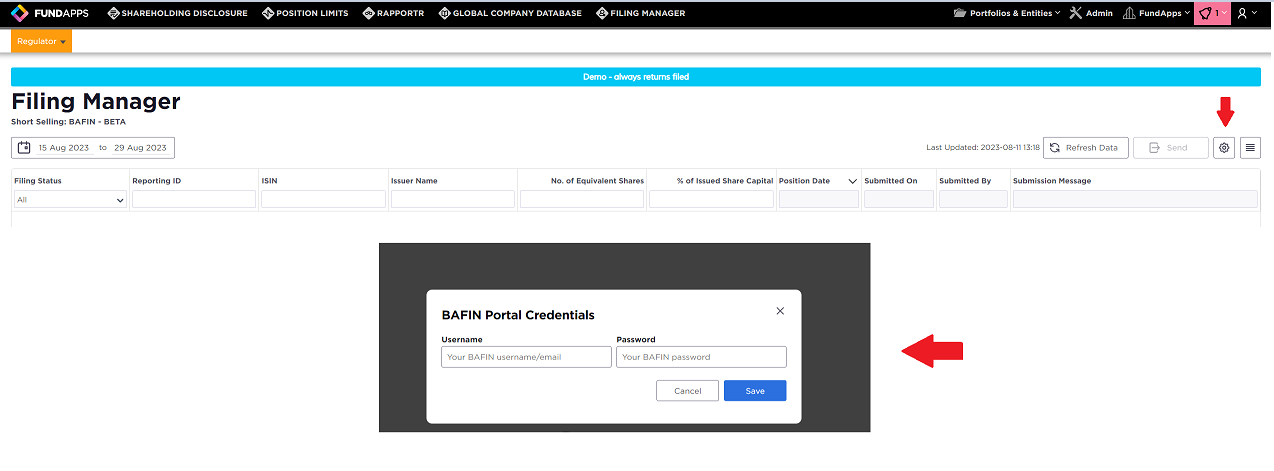Filter % of Issued Share Capital field
Image resolution: width=1274 pixels, height=471 pixels.
point(711,199)
